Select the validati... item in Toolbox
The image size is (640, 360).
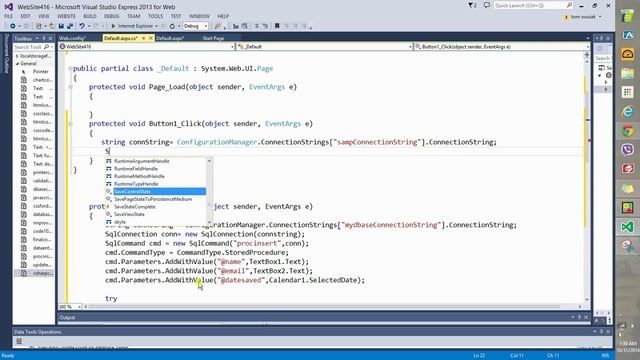(37, 181)
